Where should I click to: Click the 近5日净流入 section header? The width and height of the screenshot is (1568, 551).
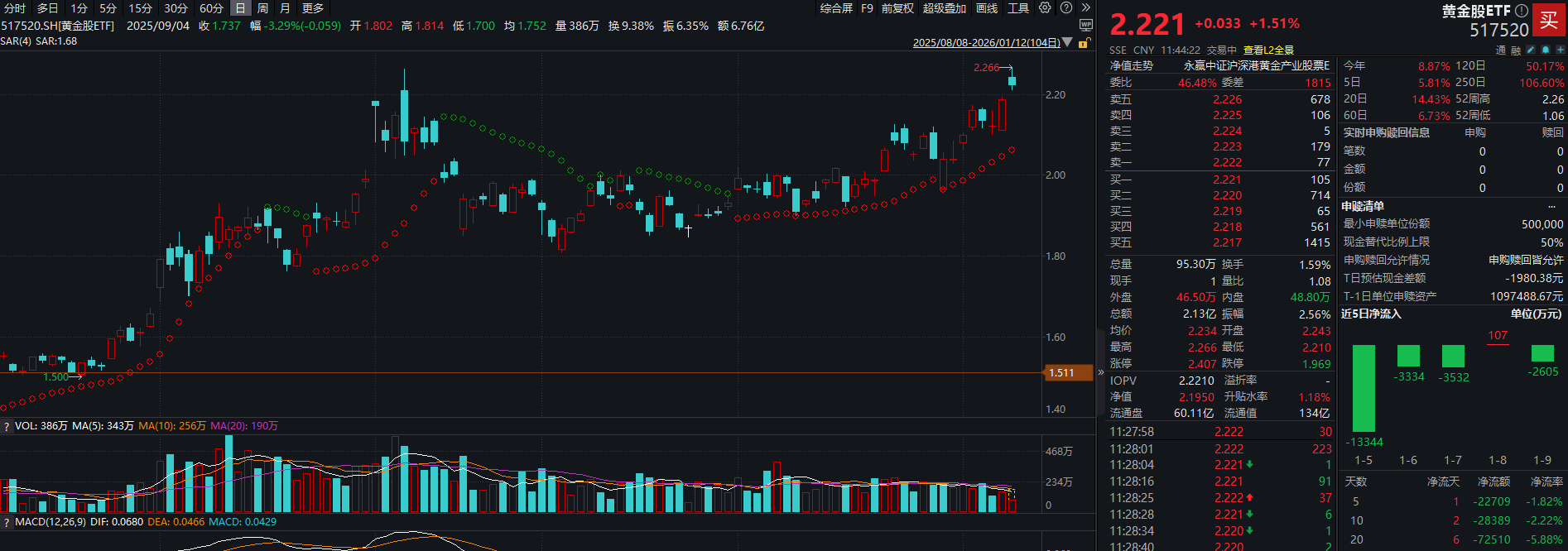click(1371, 314)
